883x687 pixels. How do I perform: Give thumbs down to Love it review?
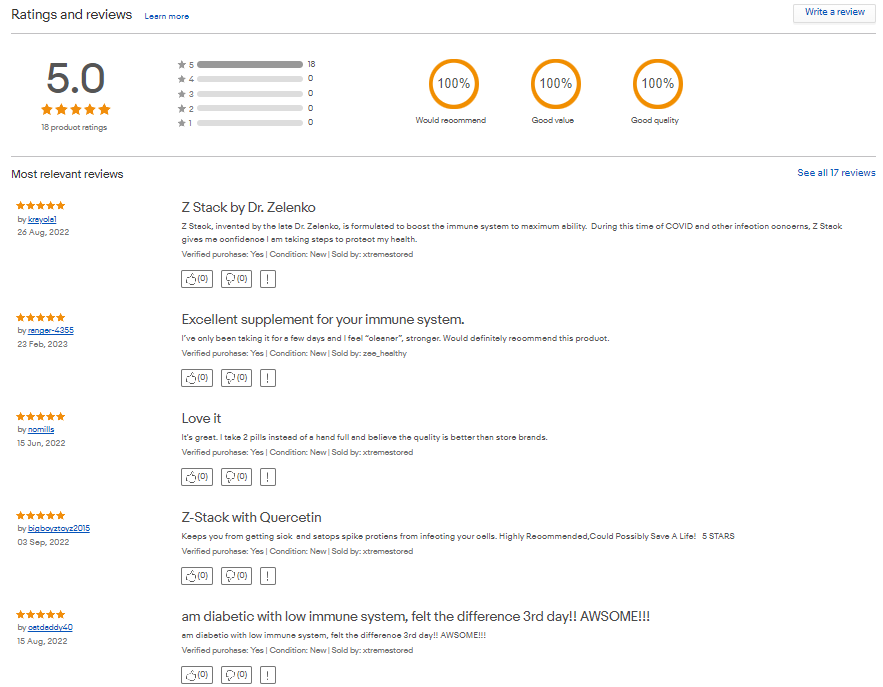coord(237,477)
